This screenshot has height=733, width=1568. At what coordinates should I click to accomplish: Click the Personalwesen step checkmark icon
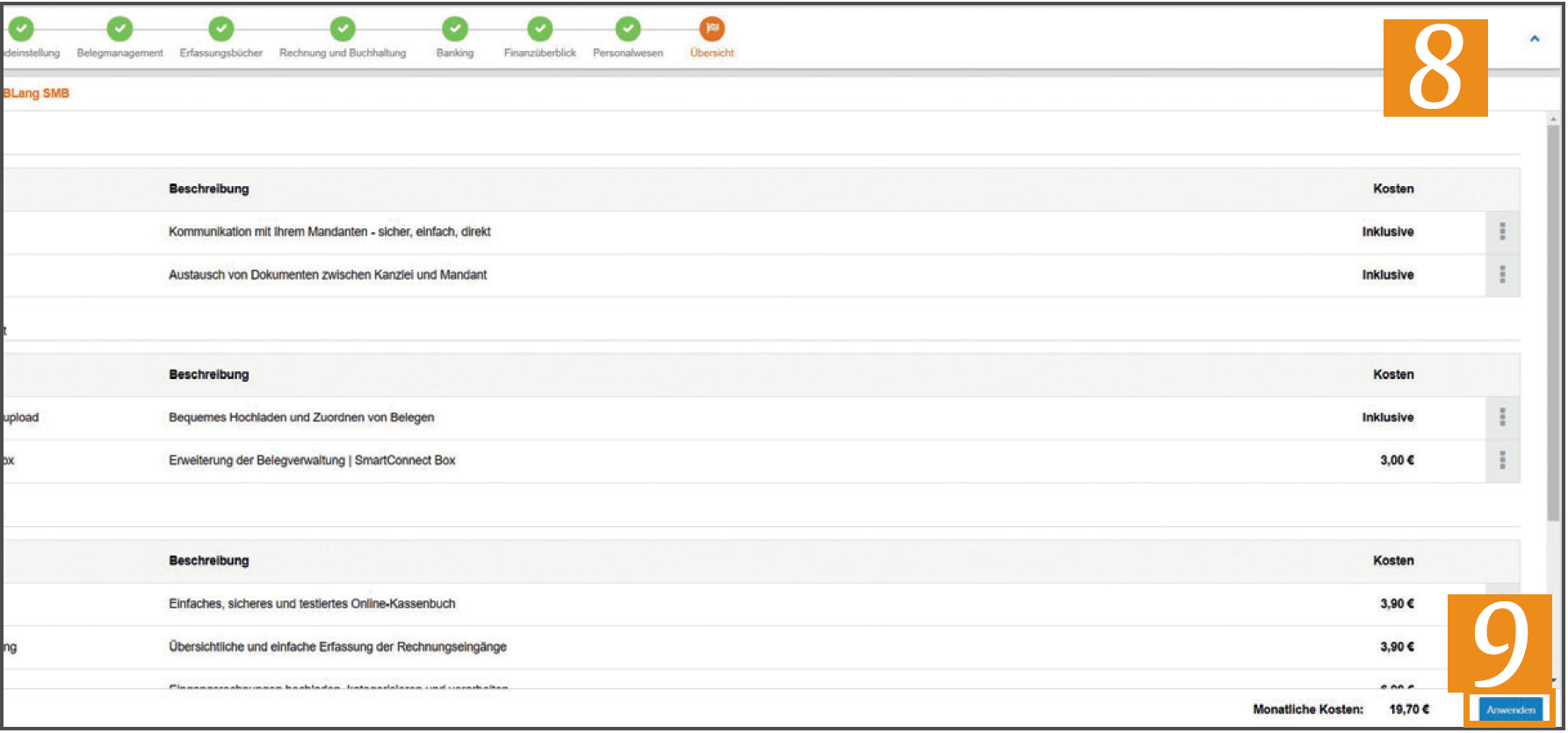(x=628, y=29)
